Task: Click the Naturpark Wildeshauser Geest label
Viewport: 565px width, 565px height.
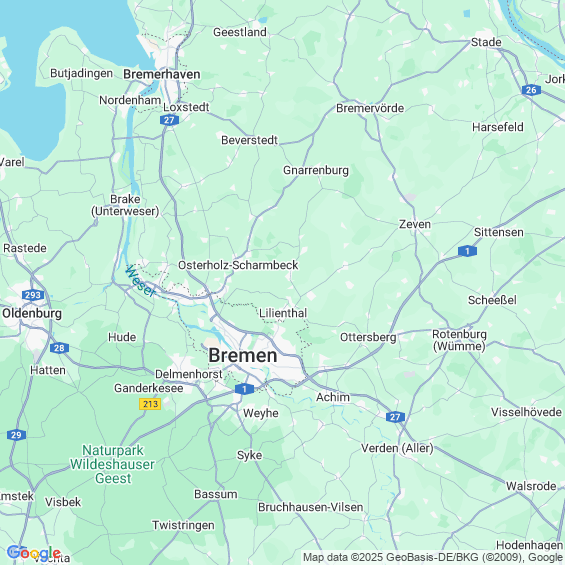Action: pyautogui.click(x=112, y=464)
